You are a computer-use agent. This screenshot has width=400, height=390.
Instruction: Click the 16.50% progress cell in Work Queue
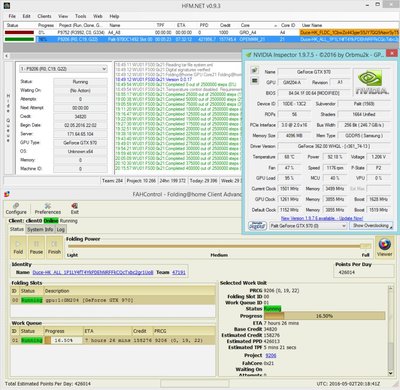point(63,340)
